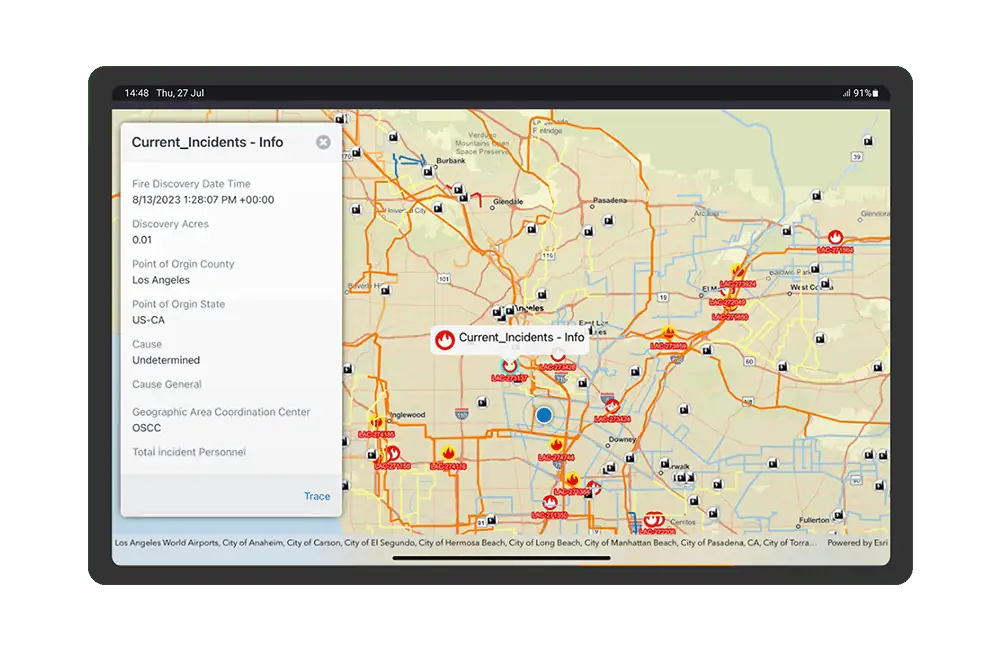Close the Current_Incidents - Info panel
The image size is (1000, 650).
coord(323,142)
